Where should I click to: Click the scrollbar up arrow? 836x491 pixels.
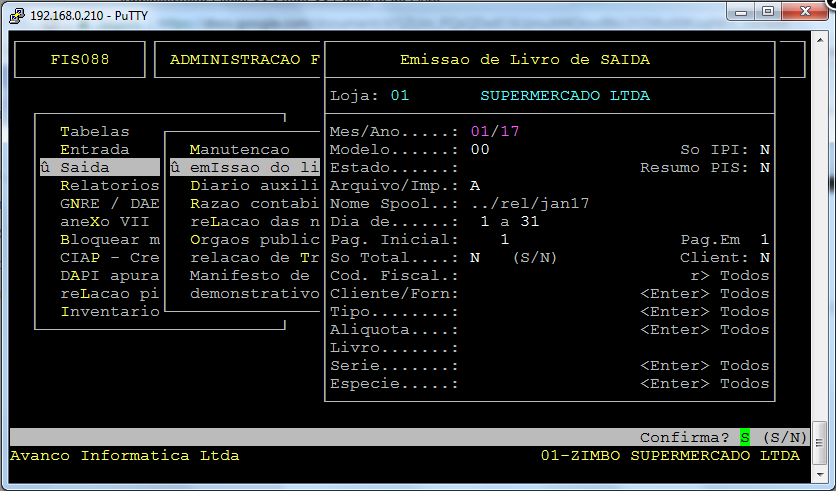pos(819,43)
